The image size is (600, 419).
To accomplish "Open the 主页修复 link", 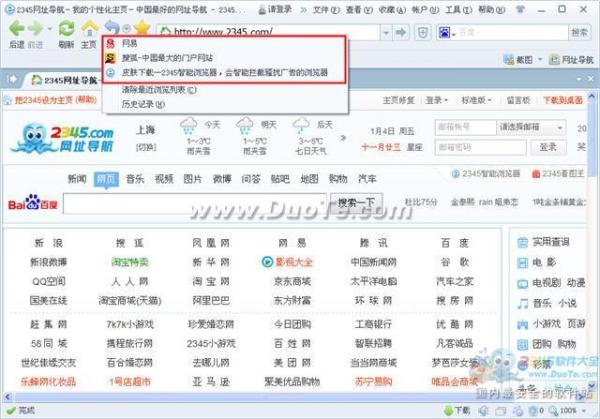I will point(398,100).
